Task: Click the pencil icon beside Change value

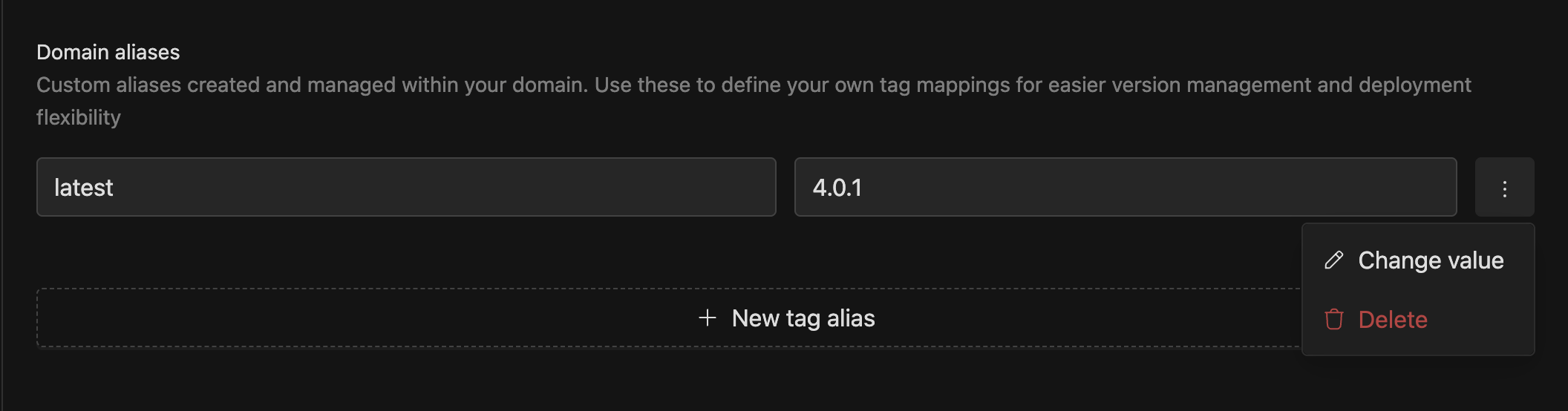Action: point(1334,260)
